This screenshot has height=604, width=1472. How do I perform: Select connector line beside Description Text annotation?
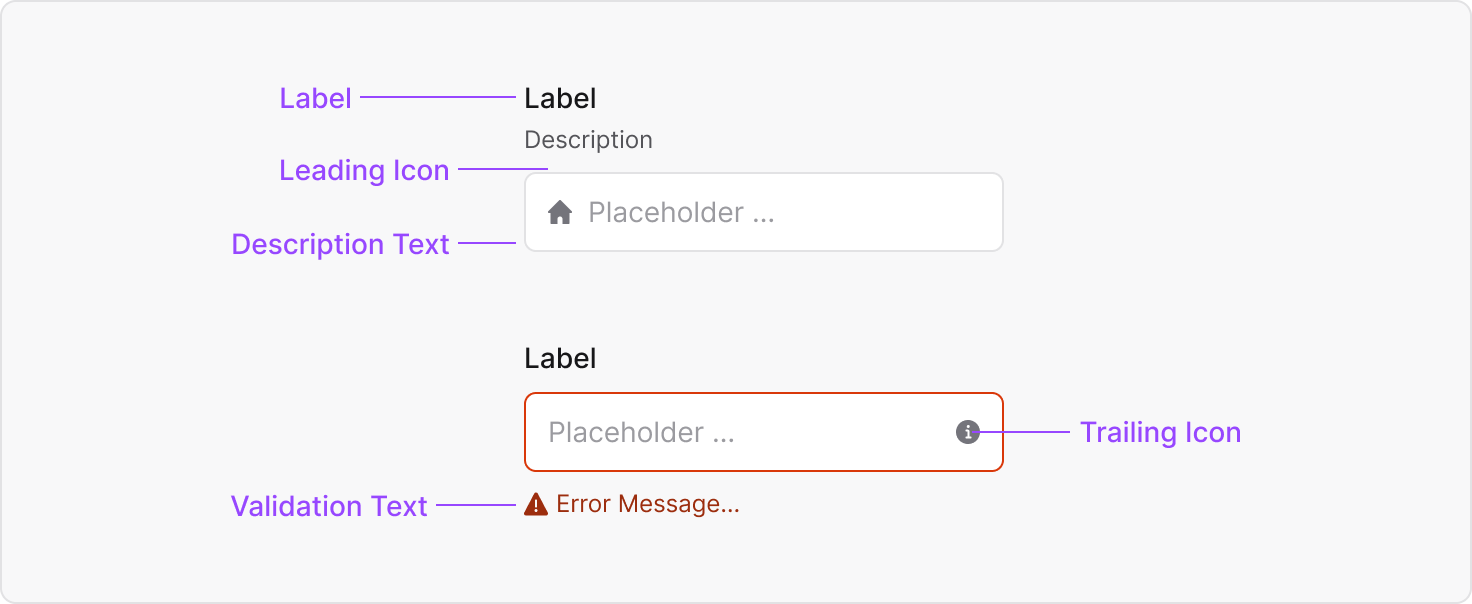tap(487, 243)
